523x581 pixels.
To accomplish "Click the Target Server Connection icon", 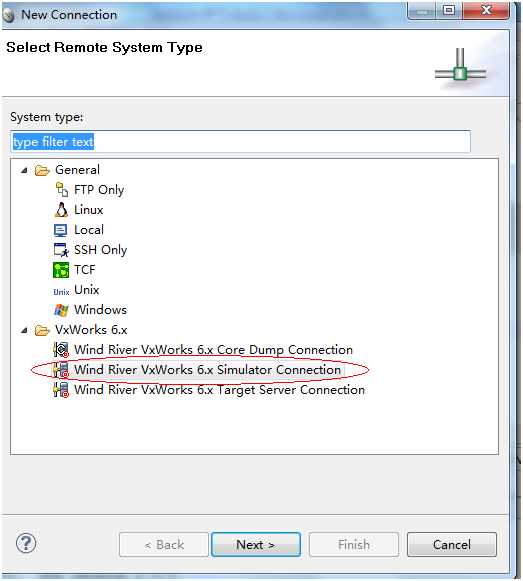I will (x=61, y=389).
